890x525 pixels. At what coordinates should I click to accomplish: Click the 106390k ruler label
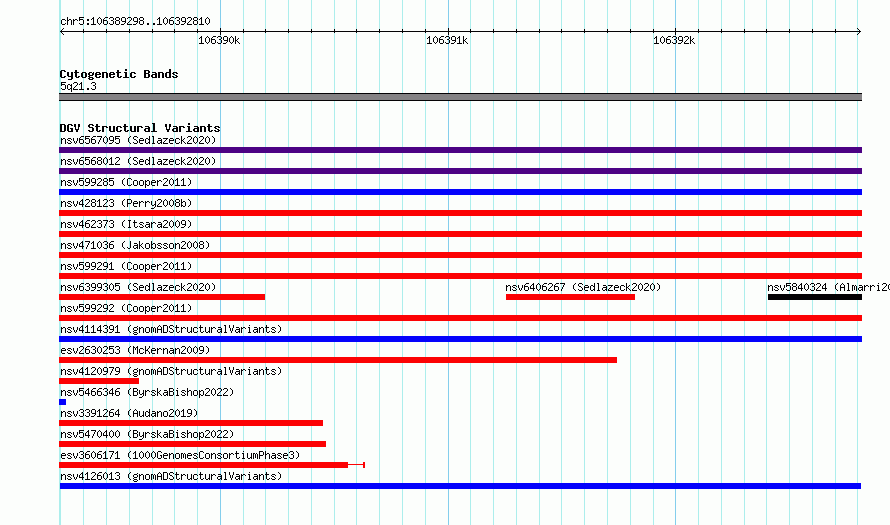click(219, 40)
